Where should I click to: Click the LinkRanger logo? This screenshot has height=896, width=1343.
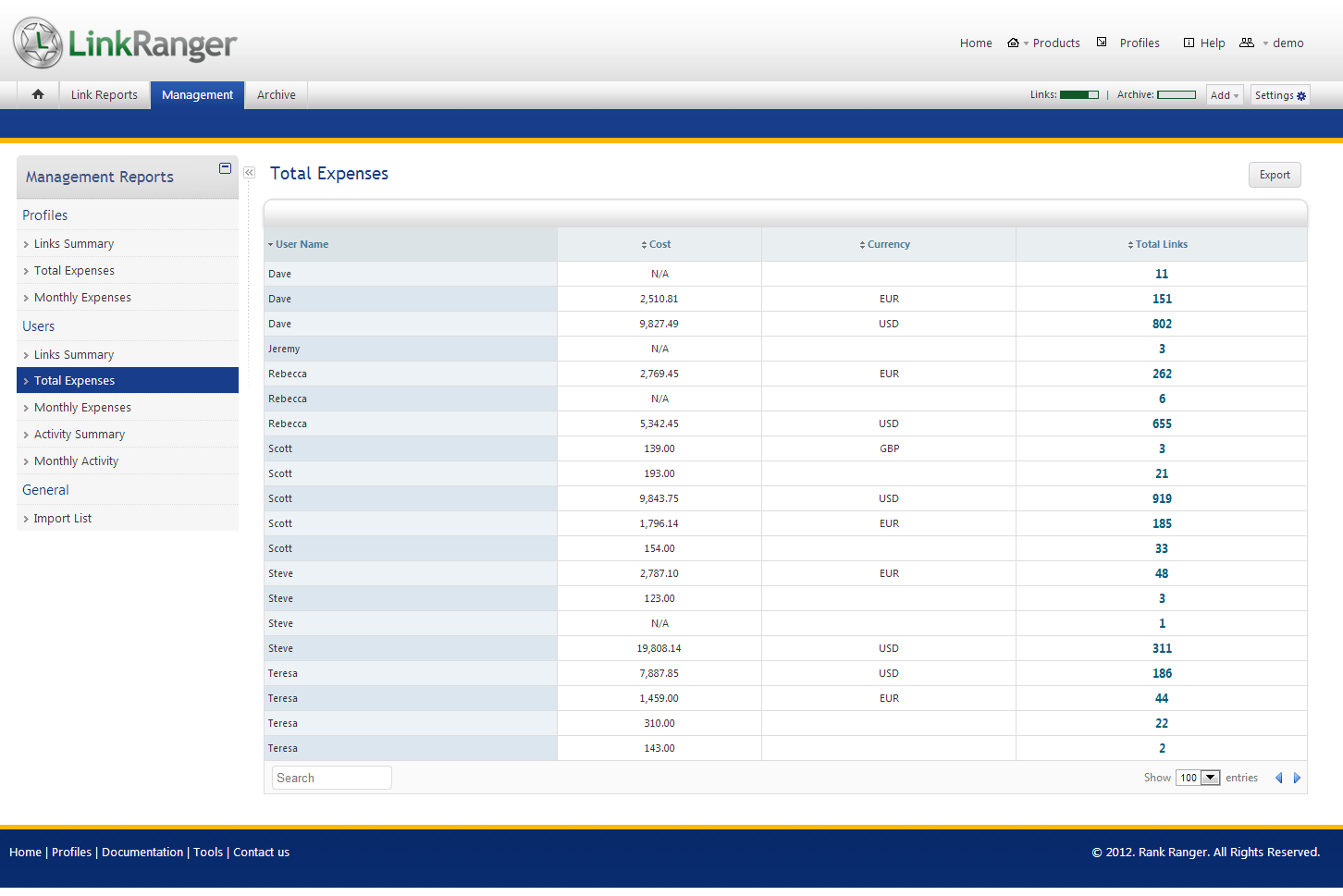pos(125,43)
